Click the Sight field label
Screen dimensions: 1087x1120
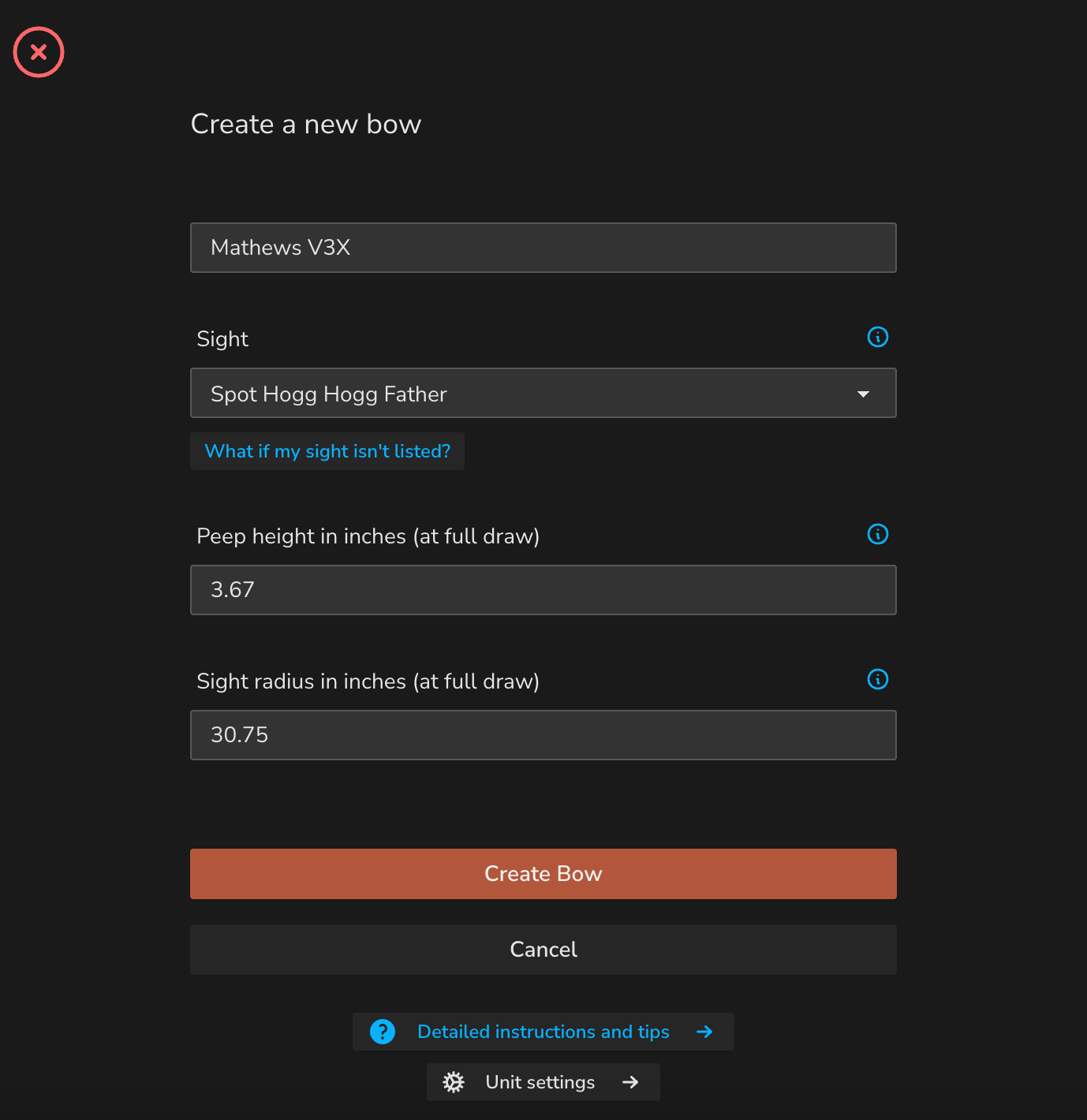coord(222,339)
